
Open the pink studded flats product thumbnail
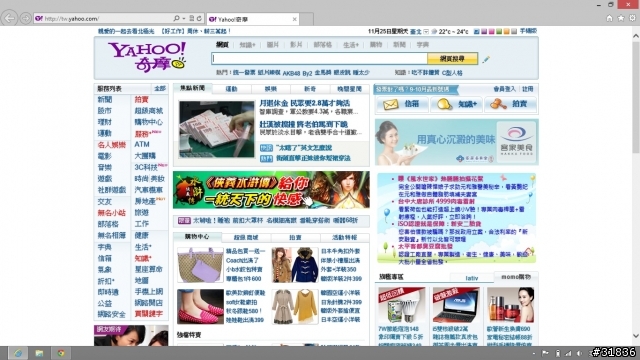(200, 307)
